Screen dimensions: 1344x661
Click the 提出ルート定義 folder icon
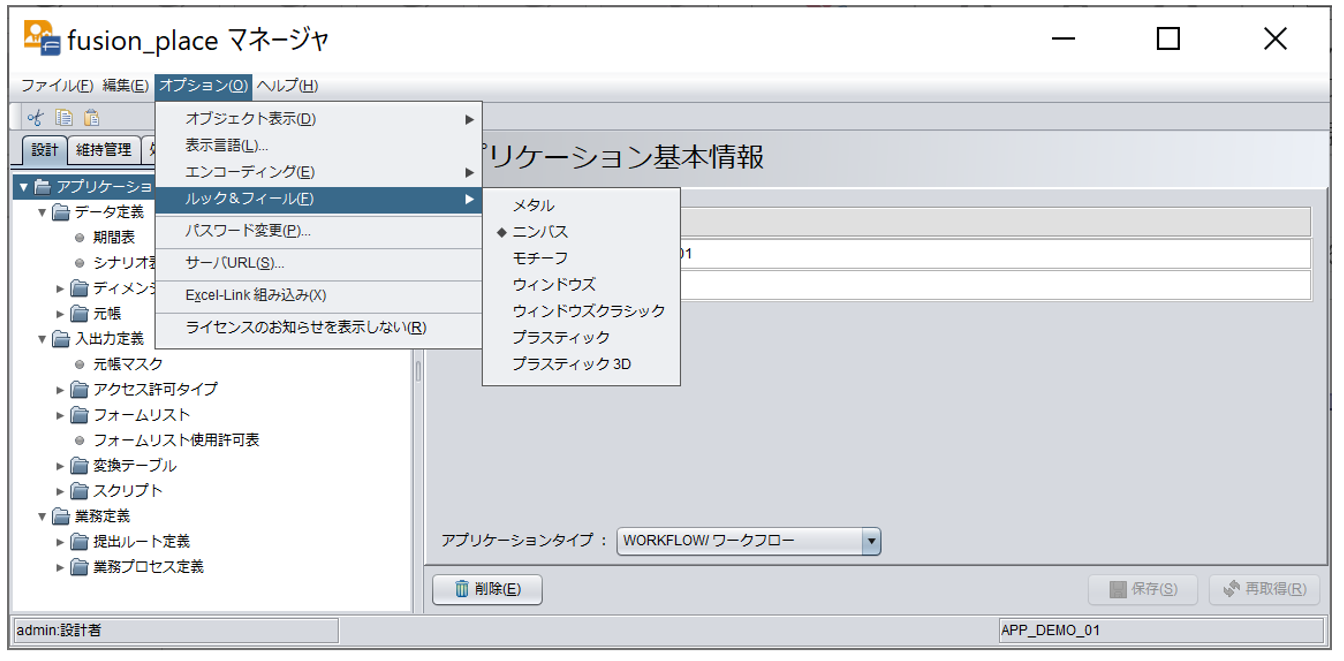click(x=80, y=542)
